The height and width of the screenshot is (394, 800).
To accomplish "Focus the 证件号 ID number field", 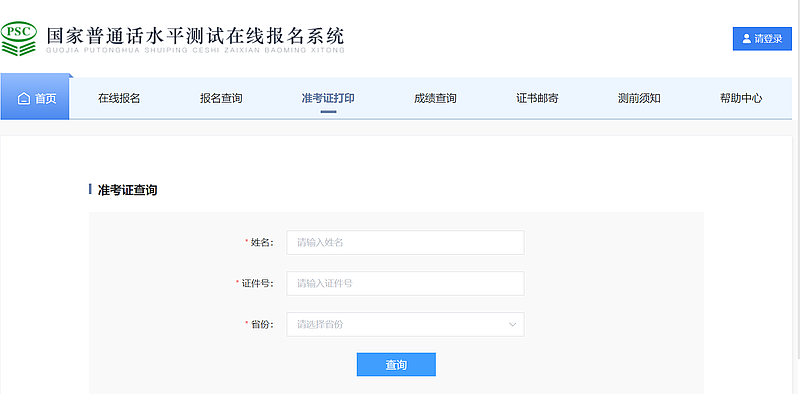I will [405, 283].
